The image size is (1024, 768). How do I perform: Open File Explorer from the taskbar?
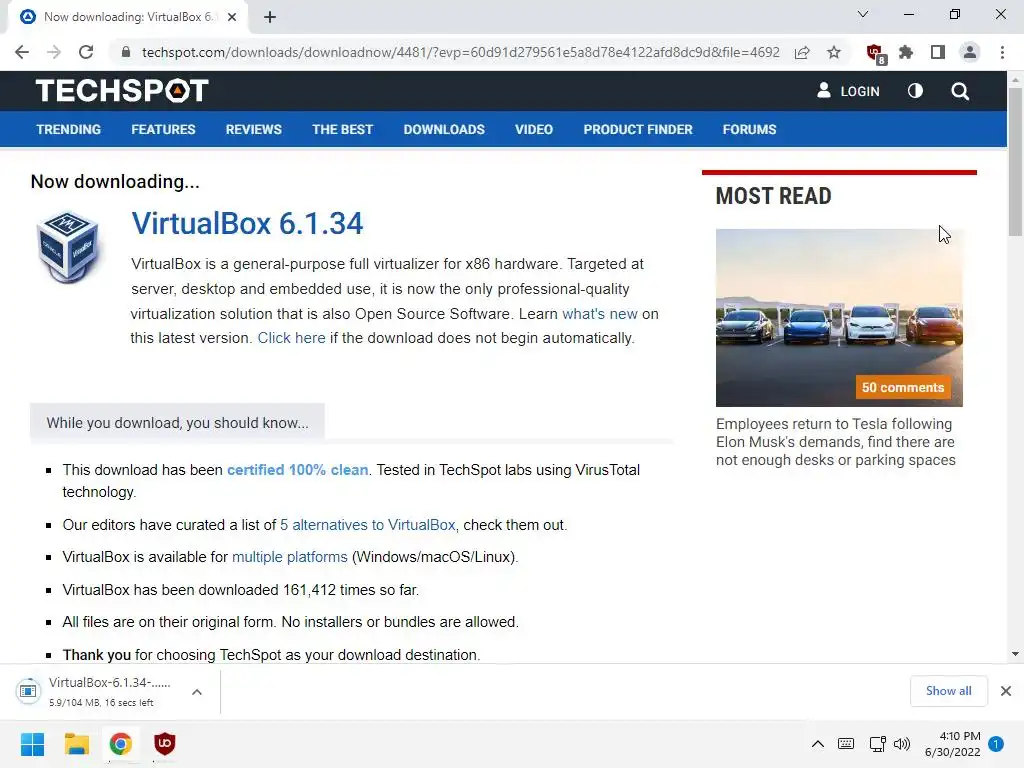76,744
